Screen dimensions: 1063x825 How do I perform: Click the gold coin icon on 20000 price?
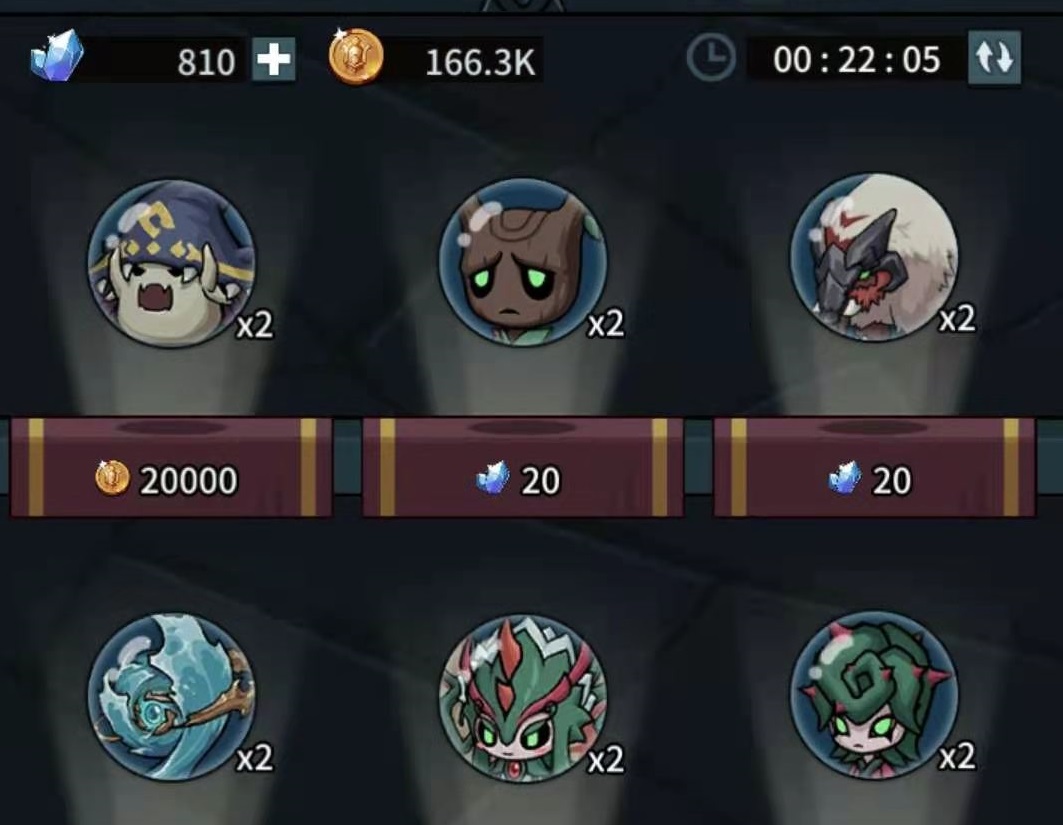coord(113,478)
